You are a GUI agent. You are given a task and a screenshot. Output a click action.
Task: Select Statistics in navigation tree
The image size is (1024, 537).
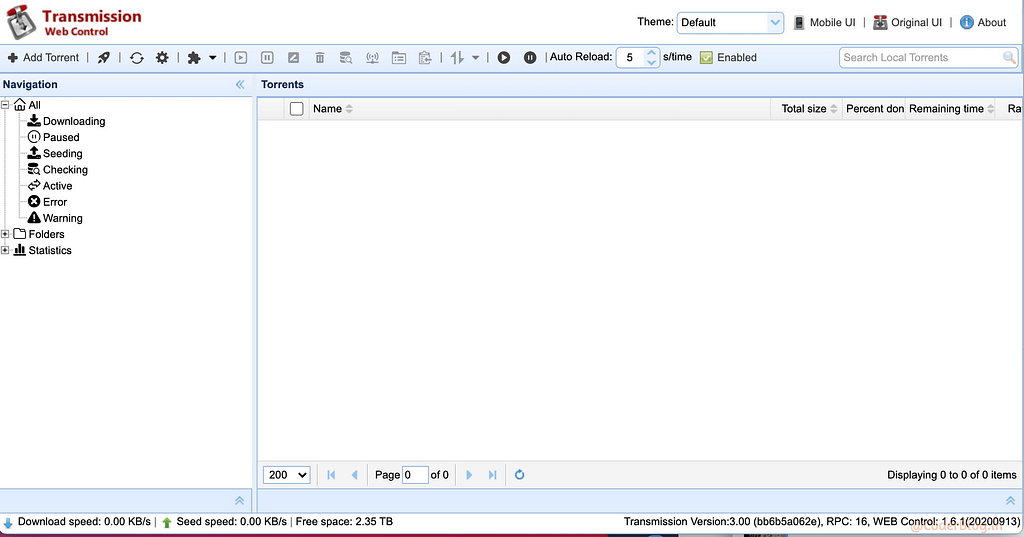(x=50, y=250)
